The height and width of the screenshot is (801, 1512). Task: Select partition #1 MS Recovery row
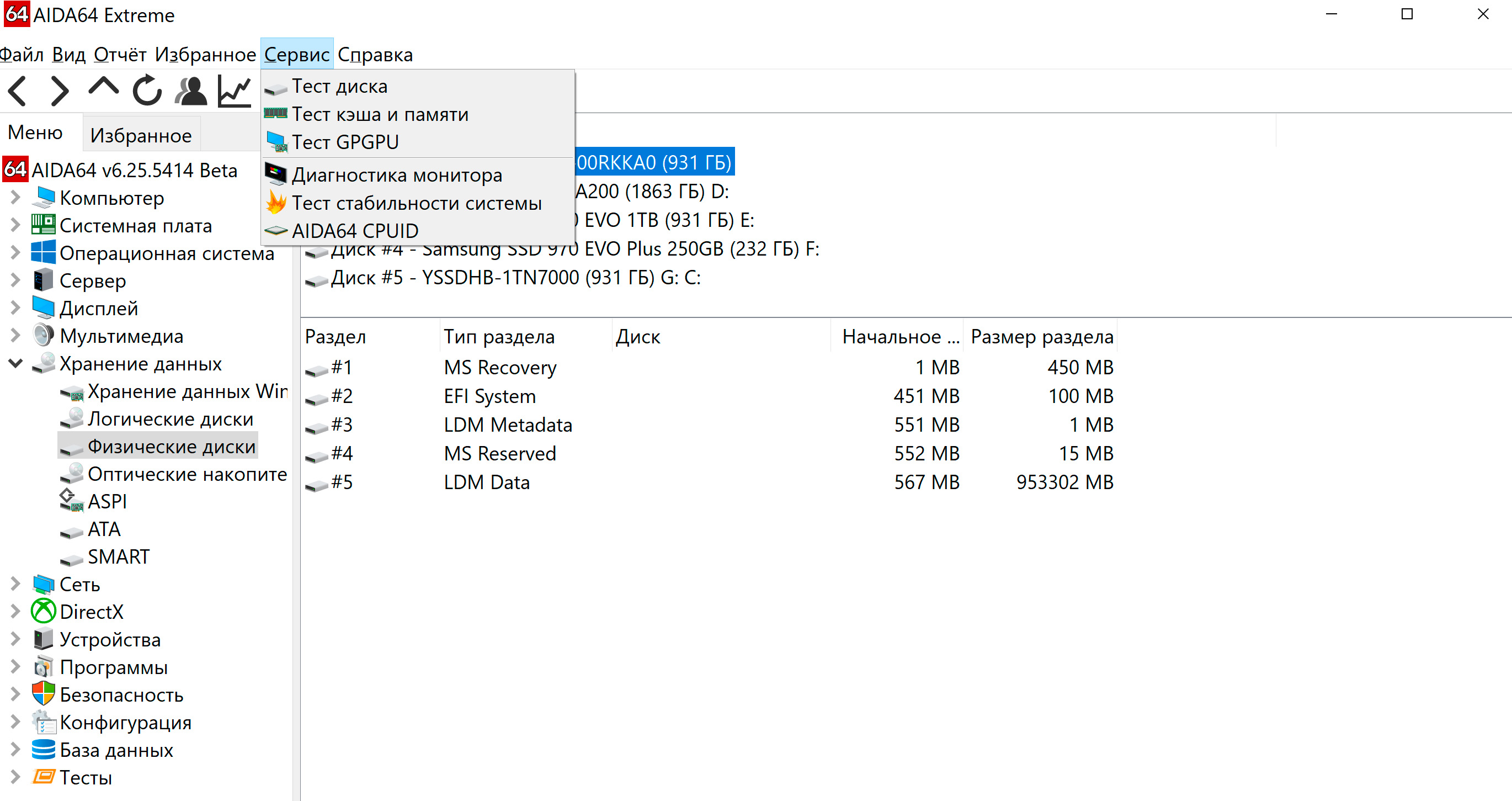709,367
